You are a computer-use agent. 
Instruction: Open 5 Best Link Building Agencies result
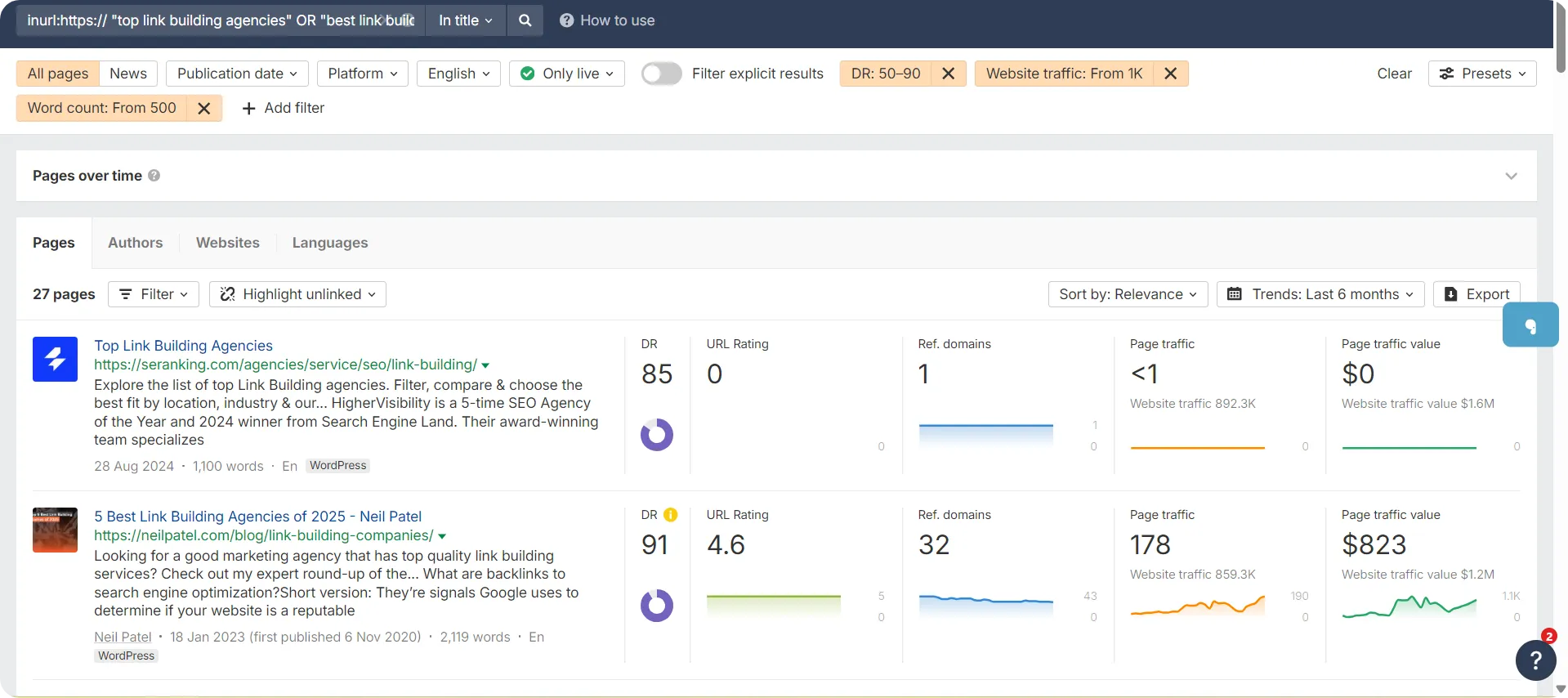point(257,517)
